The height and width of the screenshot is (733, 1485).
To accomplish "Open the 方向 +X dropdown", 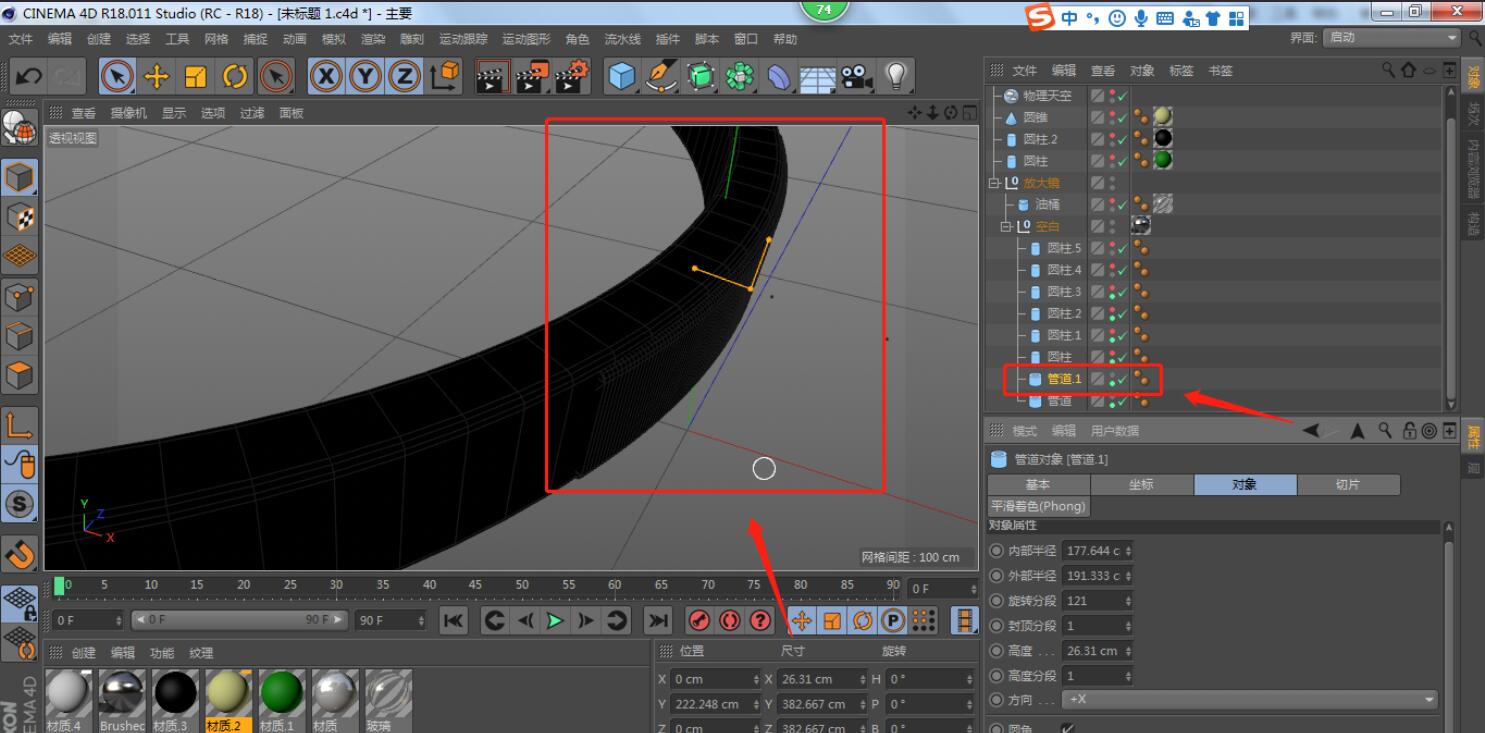I will pos(1250,700).
